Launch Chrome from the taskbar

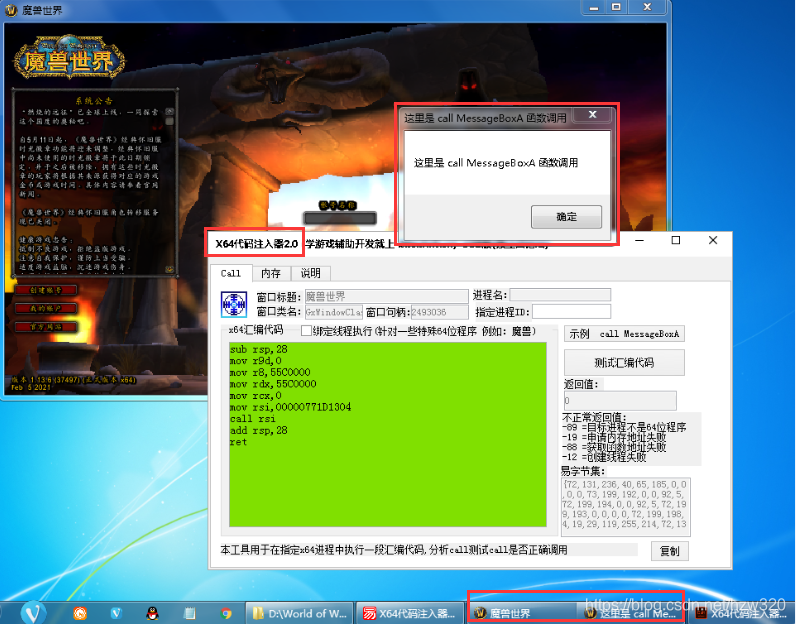(226, 613)
